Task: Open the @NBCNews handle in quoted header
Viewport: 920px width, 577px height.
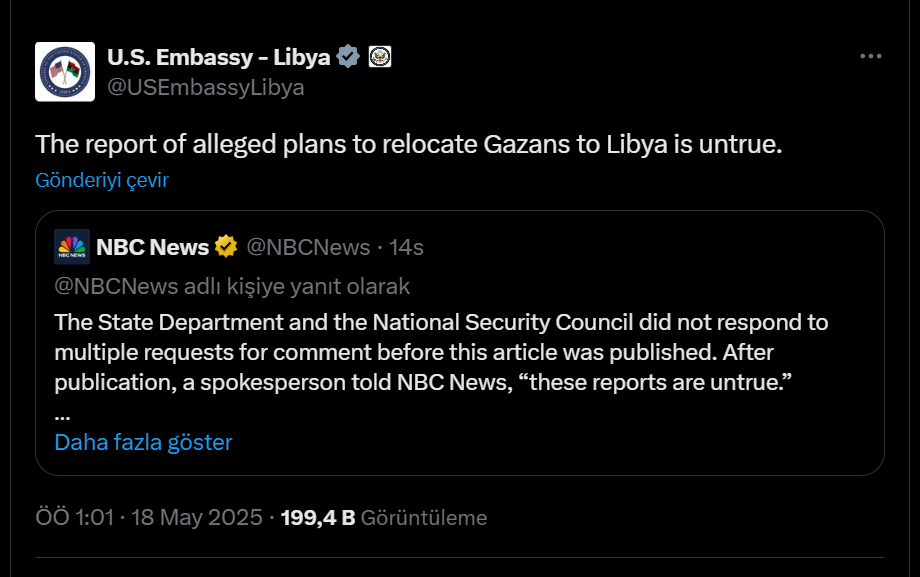Action: pos(308,247)
